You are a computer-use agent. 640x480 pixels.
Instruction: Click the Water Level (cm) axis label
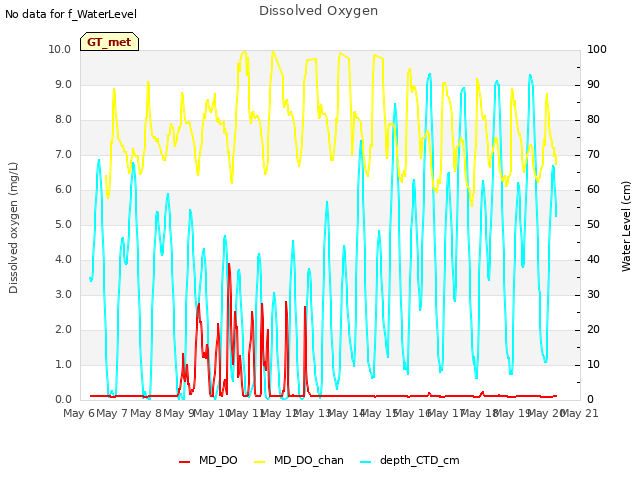626,227
